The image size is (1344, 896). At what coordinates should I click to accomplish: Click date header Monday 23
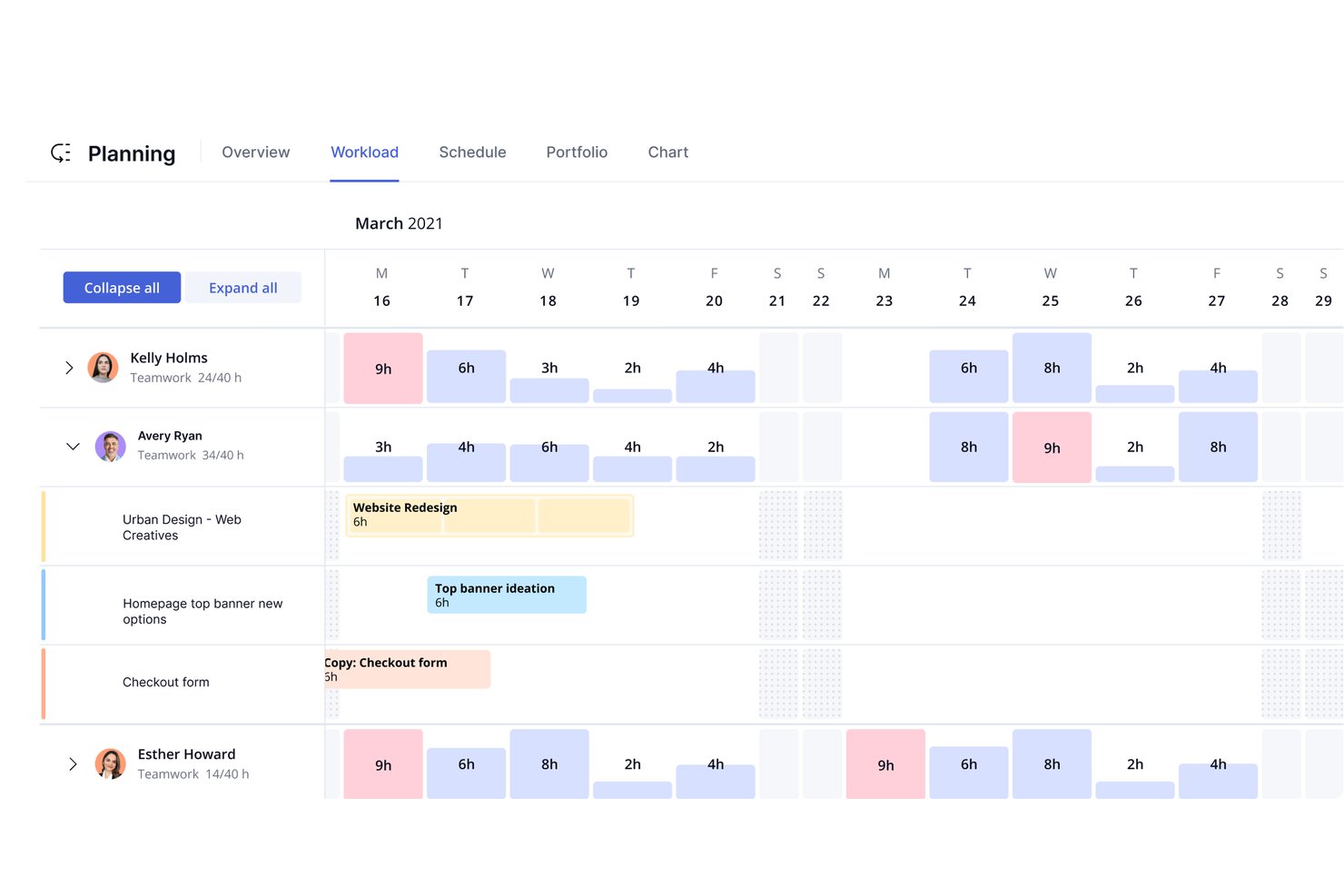[884, 287]
